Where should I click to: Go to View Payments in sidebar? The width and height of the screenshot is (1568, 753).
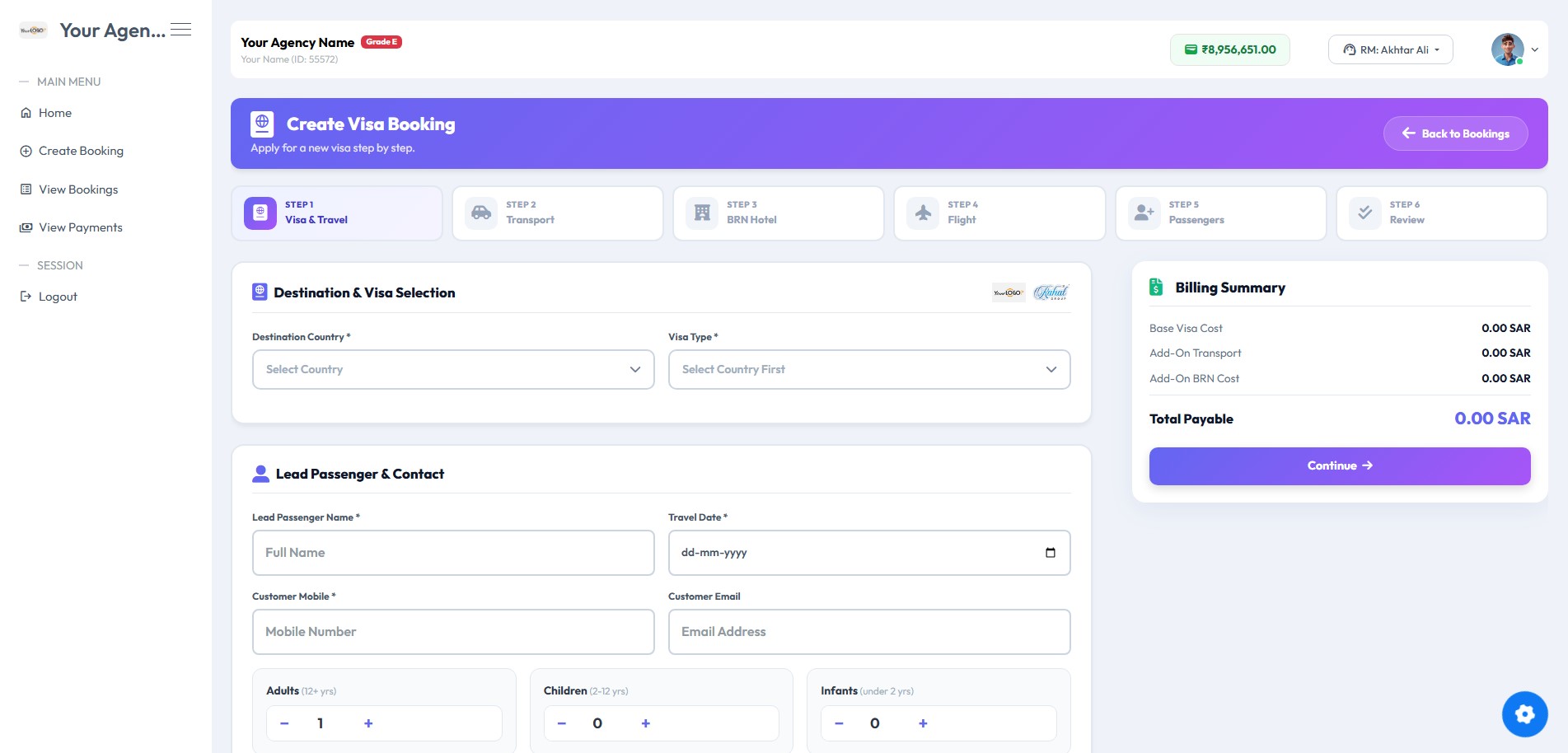point(80,227)
